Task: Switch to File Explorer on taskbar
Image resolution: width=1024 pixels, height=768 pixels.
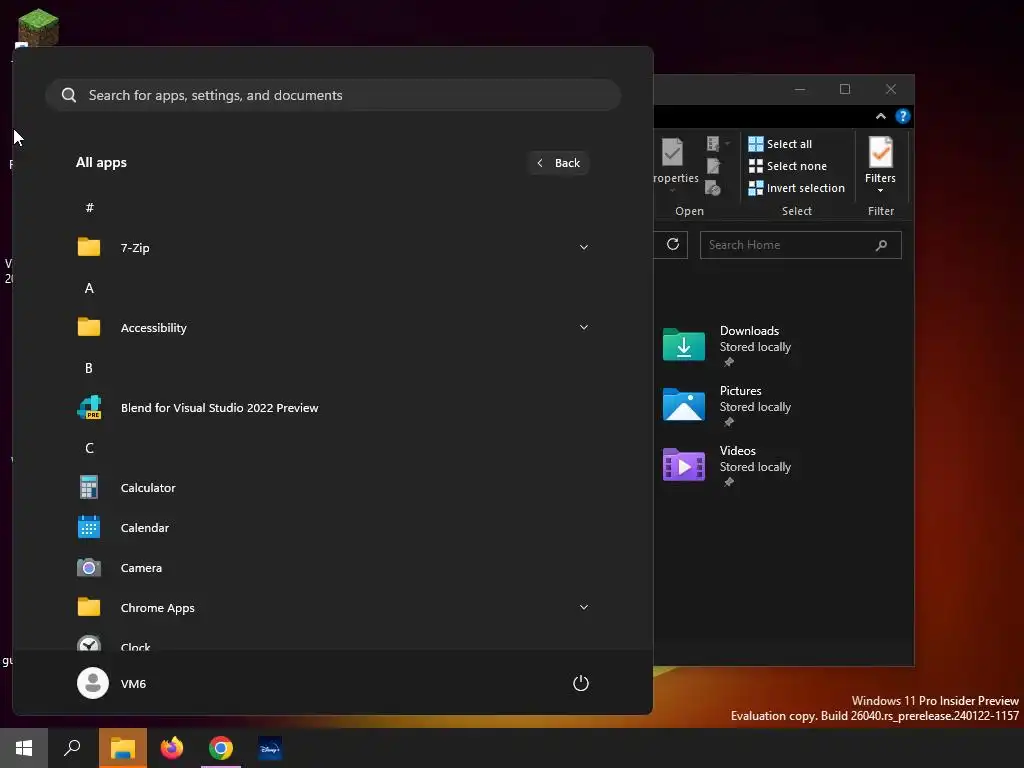Action: (x=123, y=748)
